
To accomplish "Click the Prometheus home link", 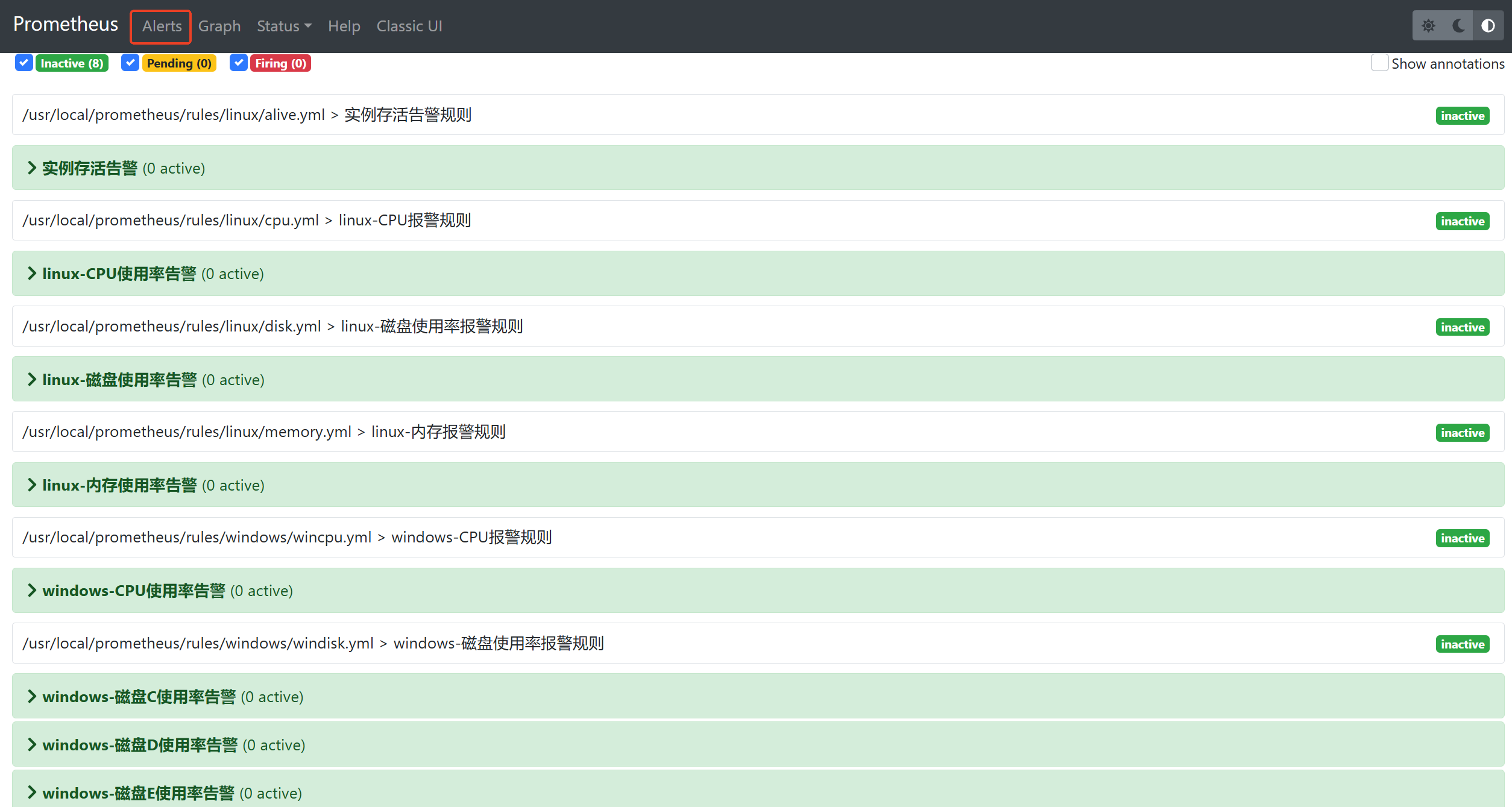I will [x=65, y=24].
